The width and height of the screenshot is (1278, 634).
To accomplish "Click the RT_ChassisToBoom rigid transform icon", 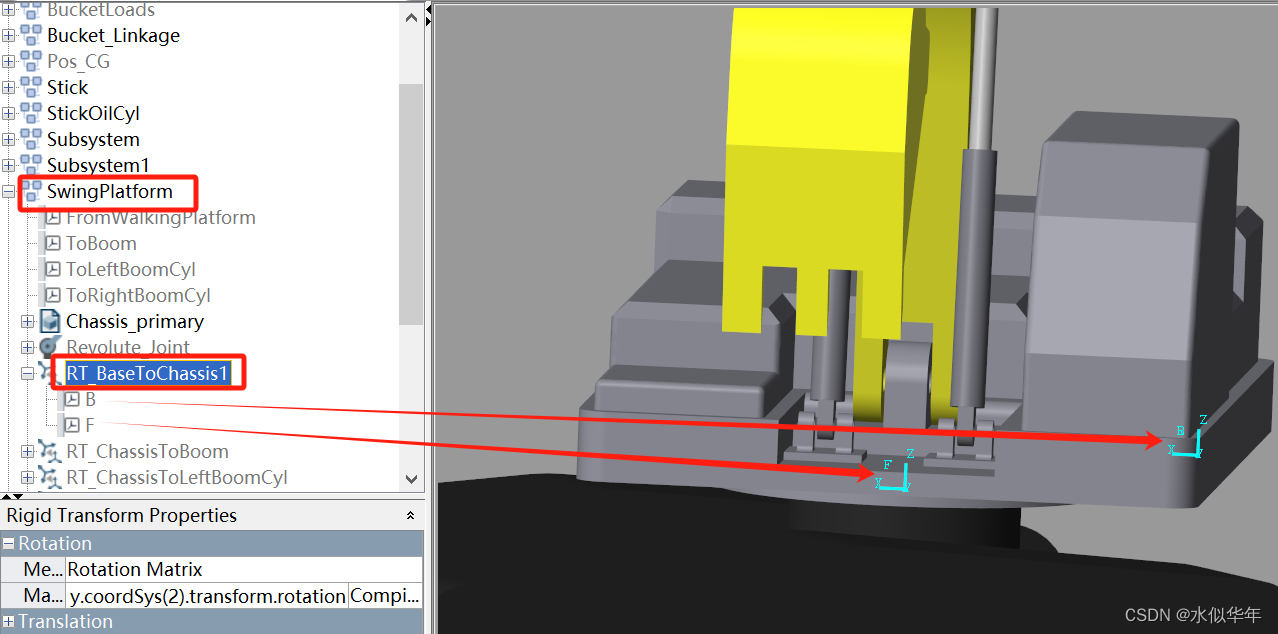I will click(47, 451).
